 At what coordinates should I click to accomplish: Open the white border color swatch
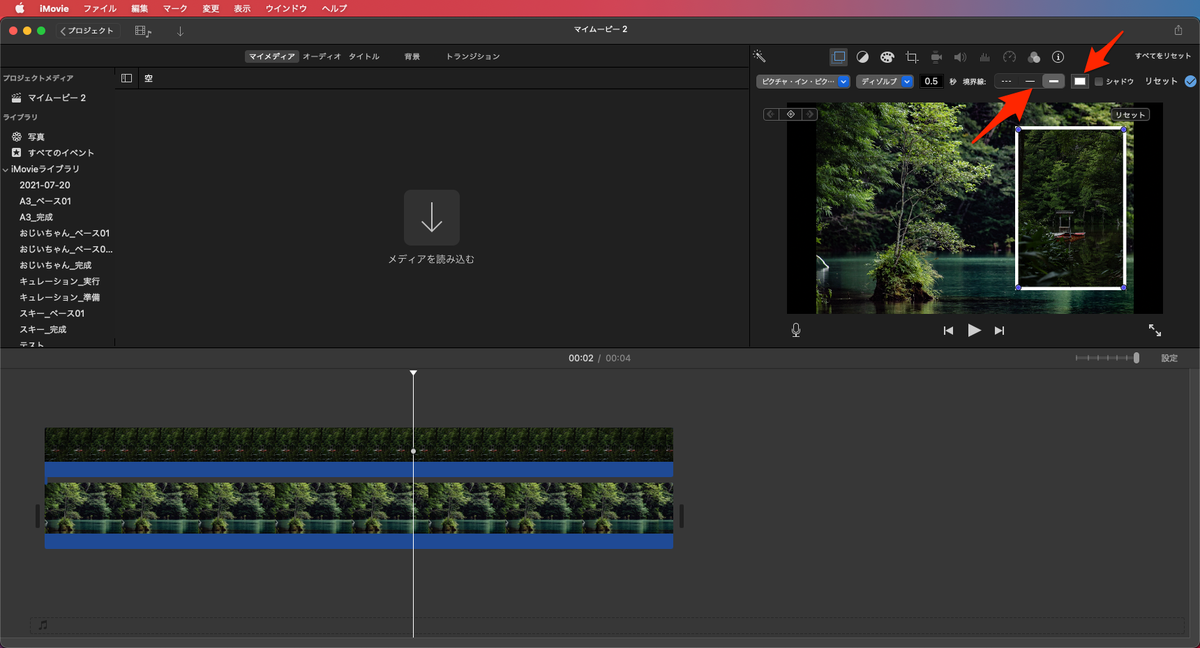click(1080, 82)
